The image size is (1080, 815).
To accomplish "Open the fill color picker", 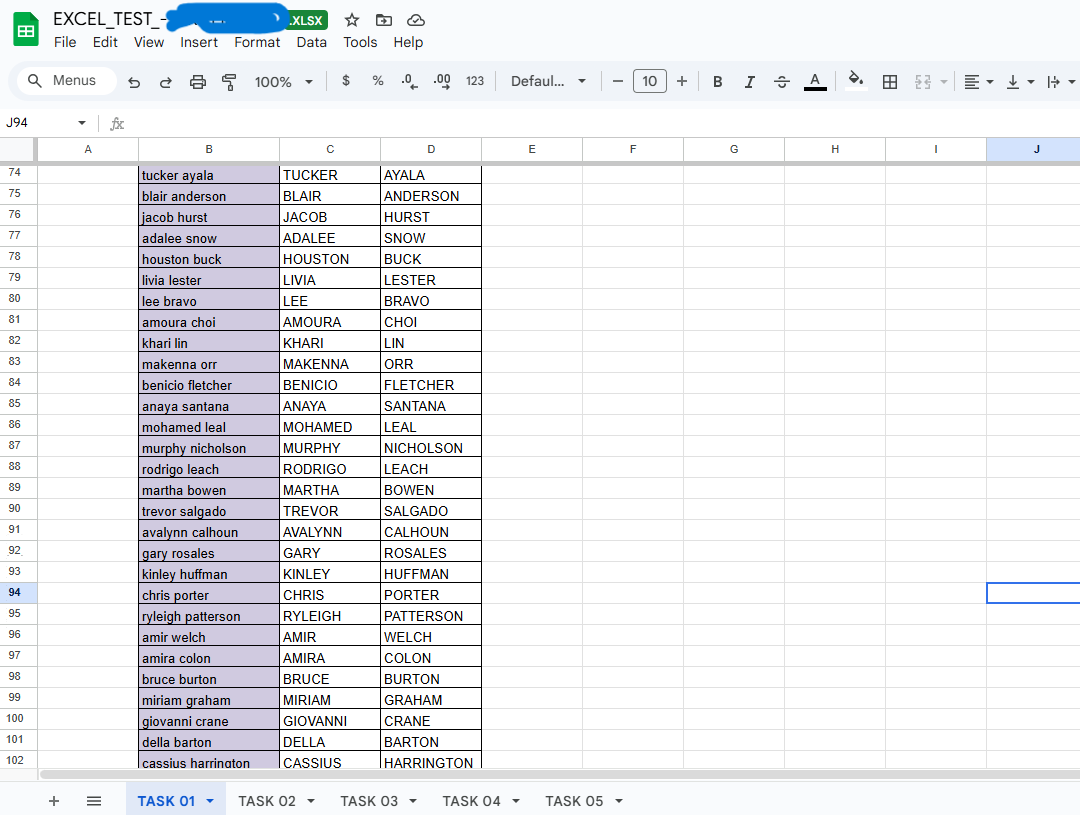I will click(855, 81).
